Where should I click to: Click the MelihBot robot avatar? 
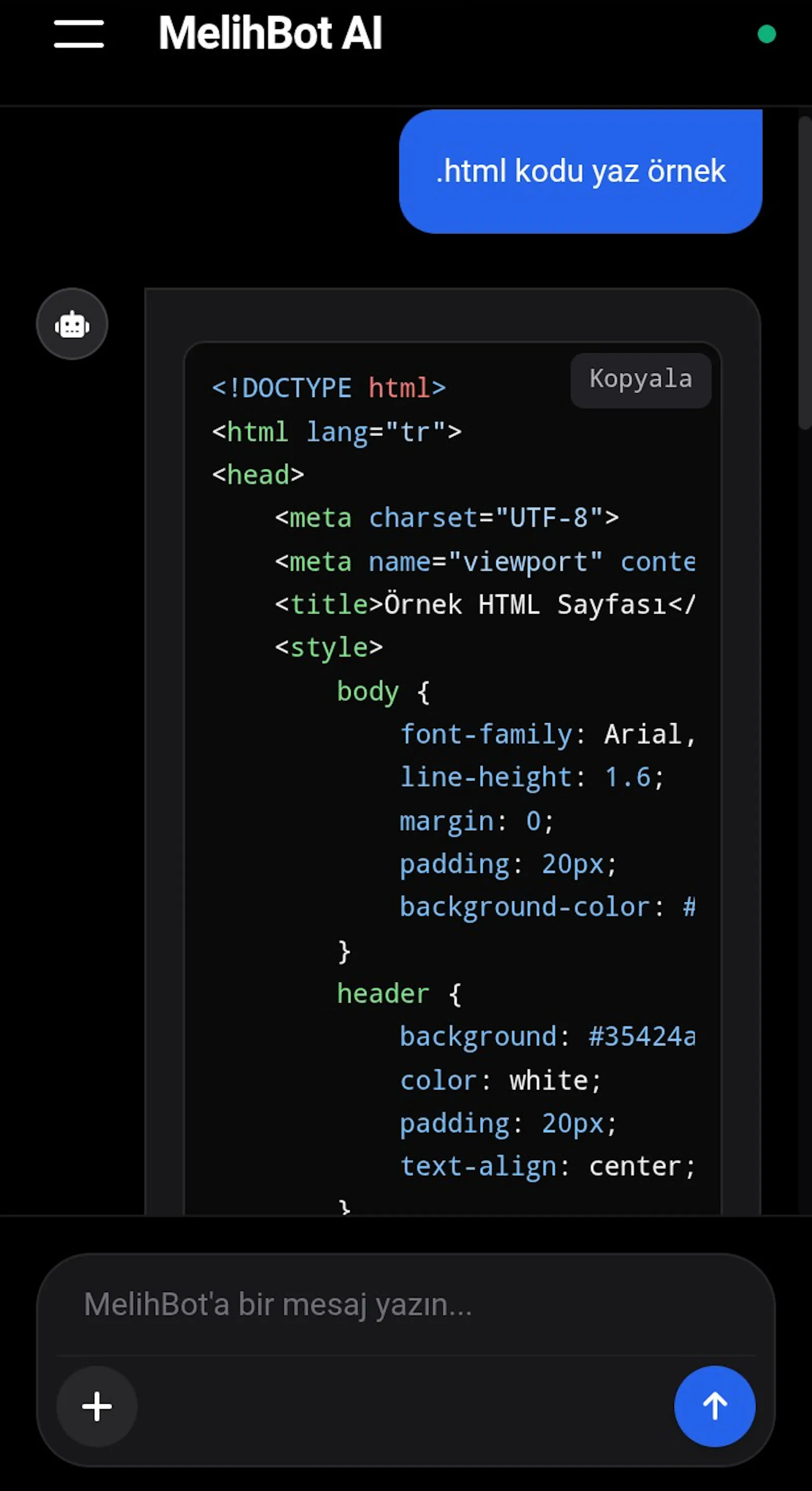[73, 324]
